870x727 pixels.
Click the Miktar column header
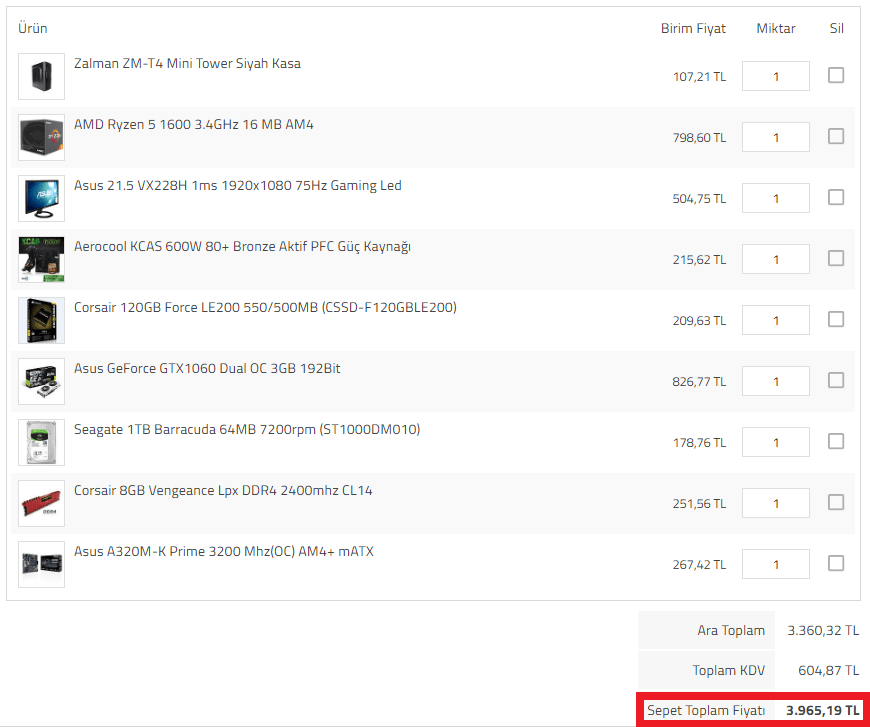776,29
